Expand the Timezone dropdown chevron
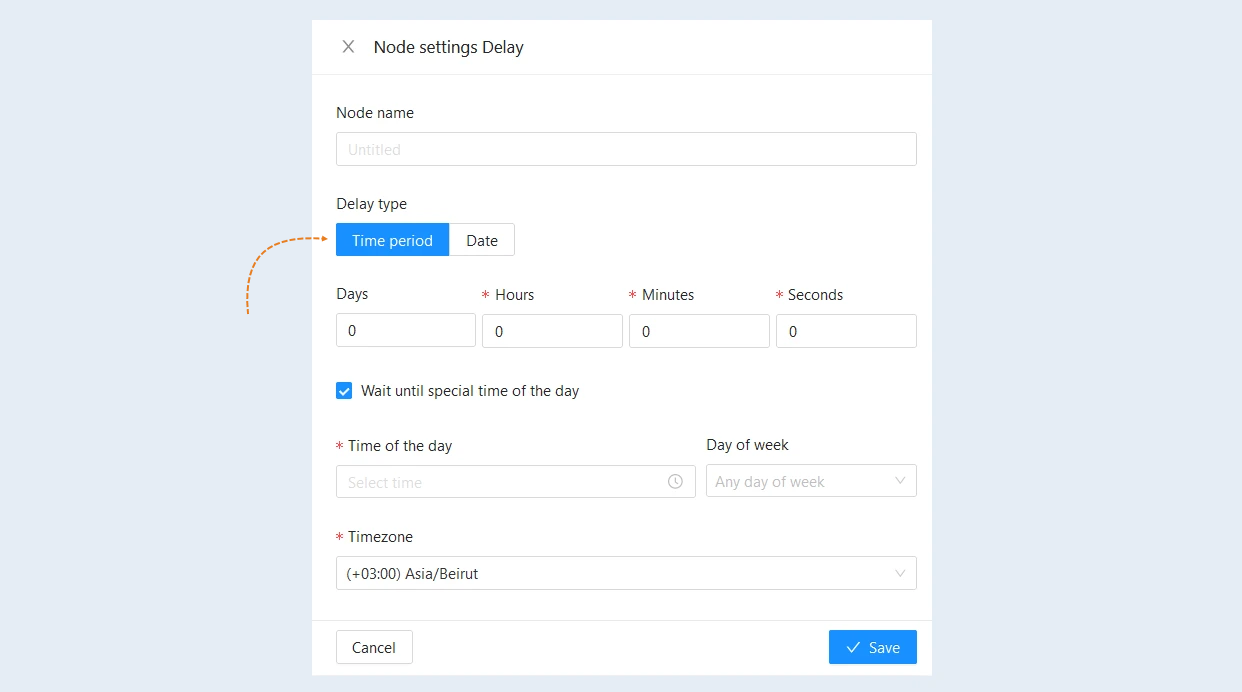1242x692 pixels. pyautogui.click(x=900, y=573)
